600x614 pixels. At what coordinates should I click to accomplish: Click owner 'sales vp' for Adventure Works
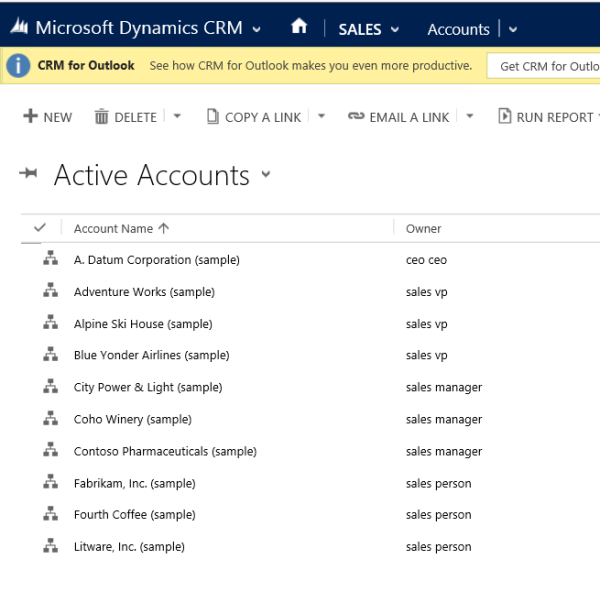427,292
